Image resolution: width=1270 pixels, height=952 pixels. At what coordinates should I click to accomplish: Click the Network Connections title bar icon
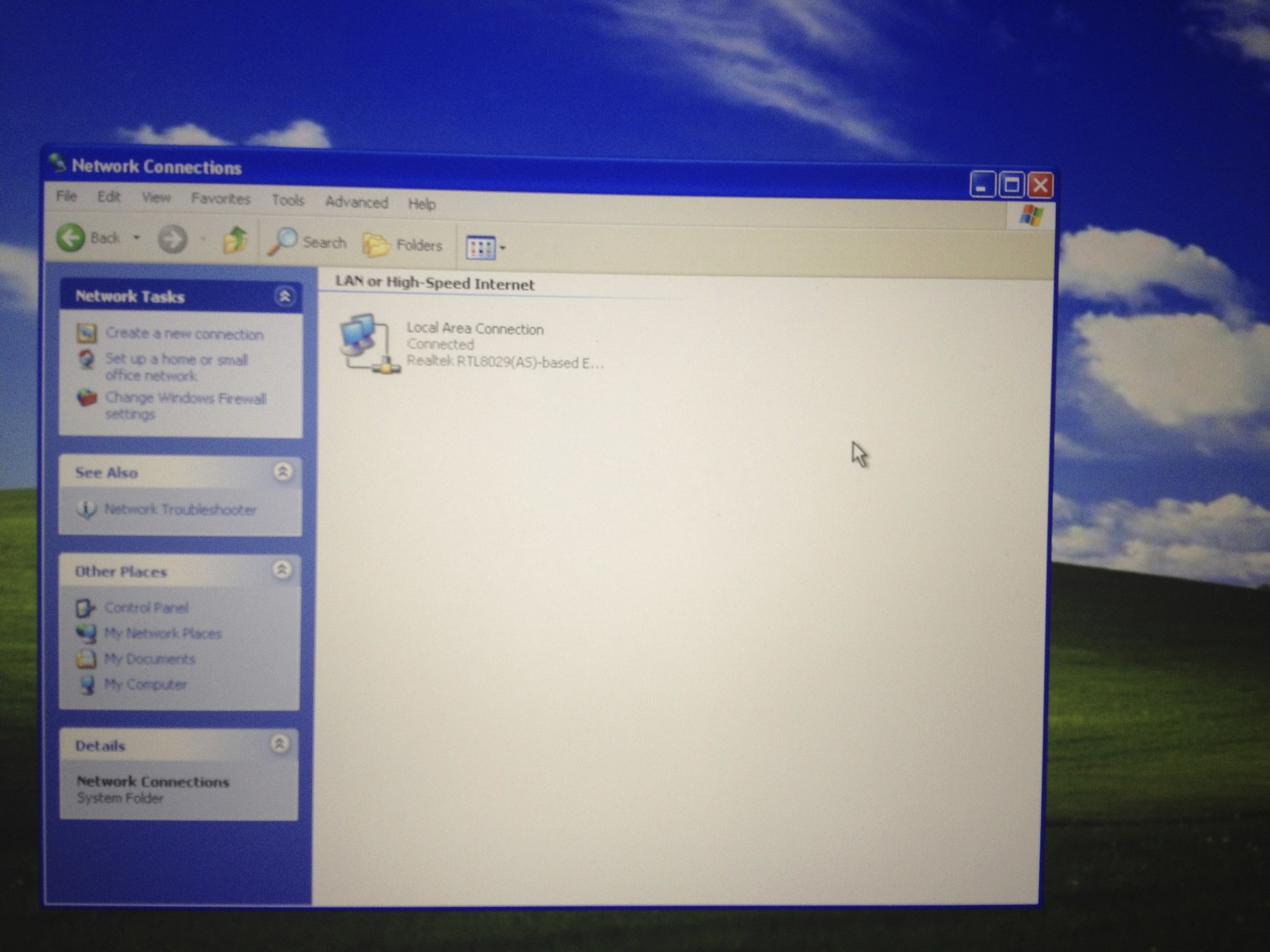tap(57, 163)
